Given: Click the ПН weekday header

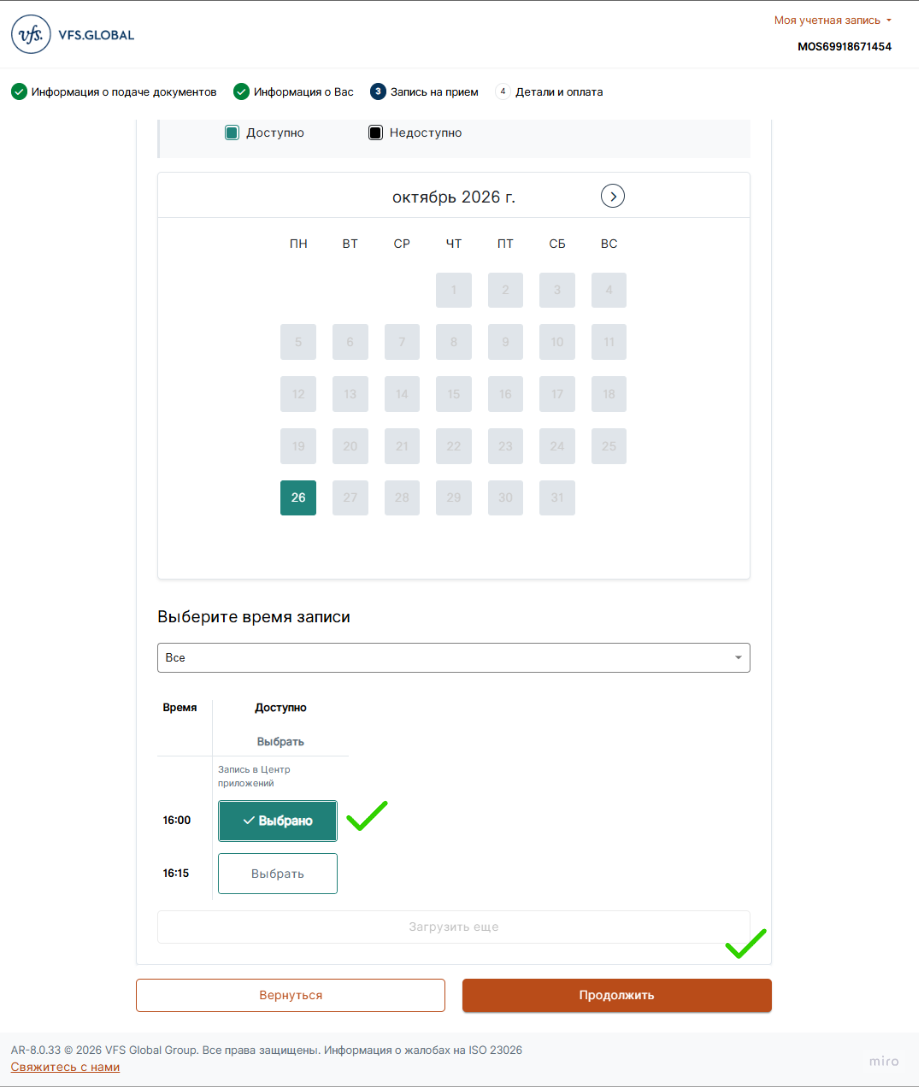Looking at the screenshot, I should pos(298,243).
